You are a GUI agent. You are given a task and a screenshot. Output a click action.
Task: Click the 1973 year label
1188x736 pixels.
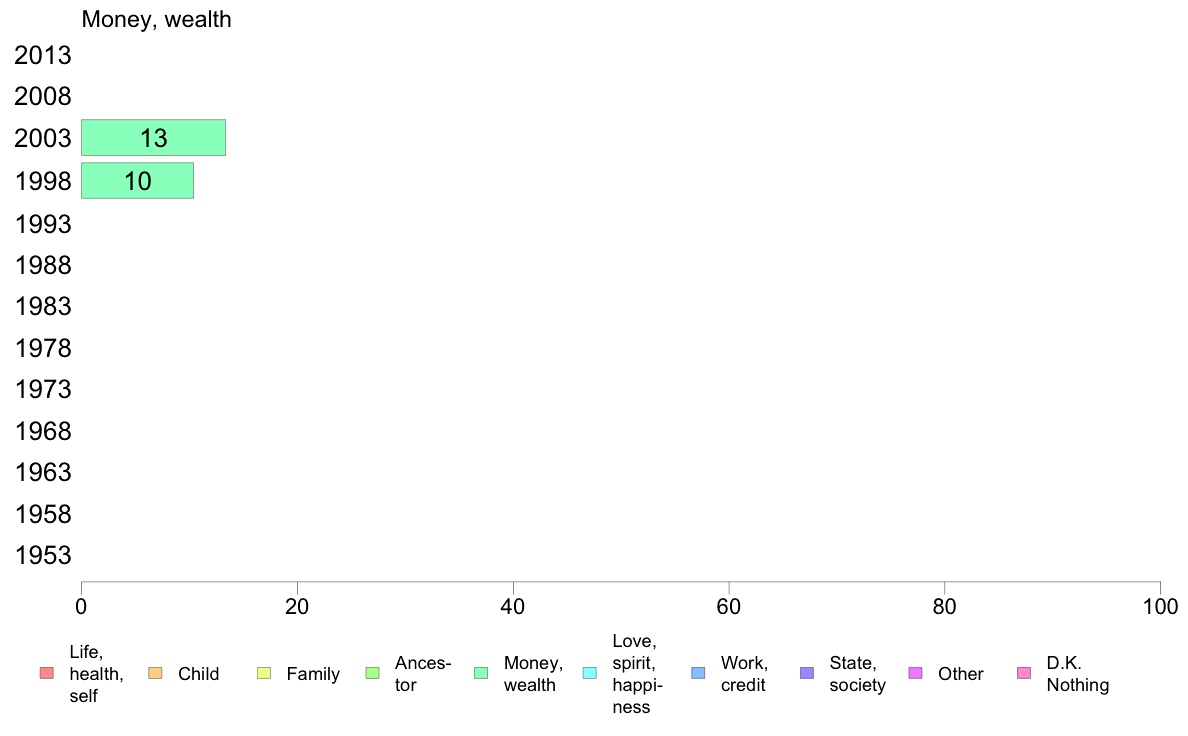coord(42,390)
